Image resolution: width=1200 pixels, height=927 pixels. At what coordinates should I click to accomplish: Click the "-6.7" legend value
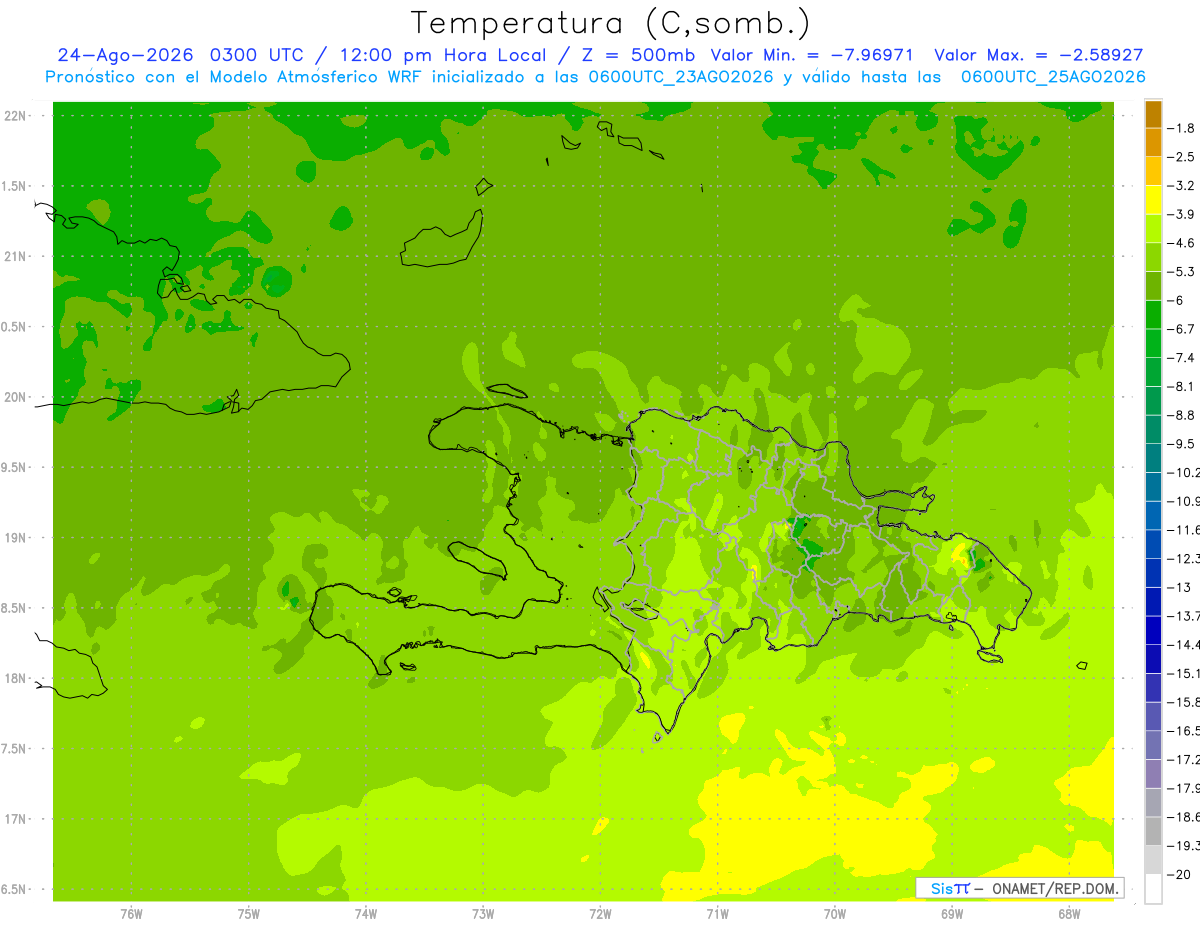(x=1181, y=329)
